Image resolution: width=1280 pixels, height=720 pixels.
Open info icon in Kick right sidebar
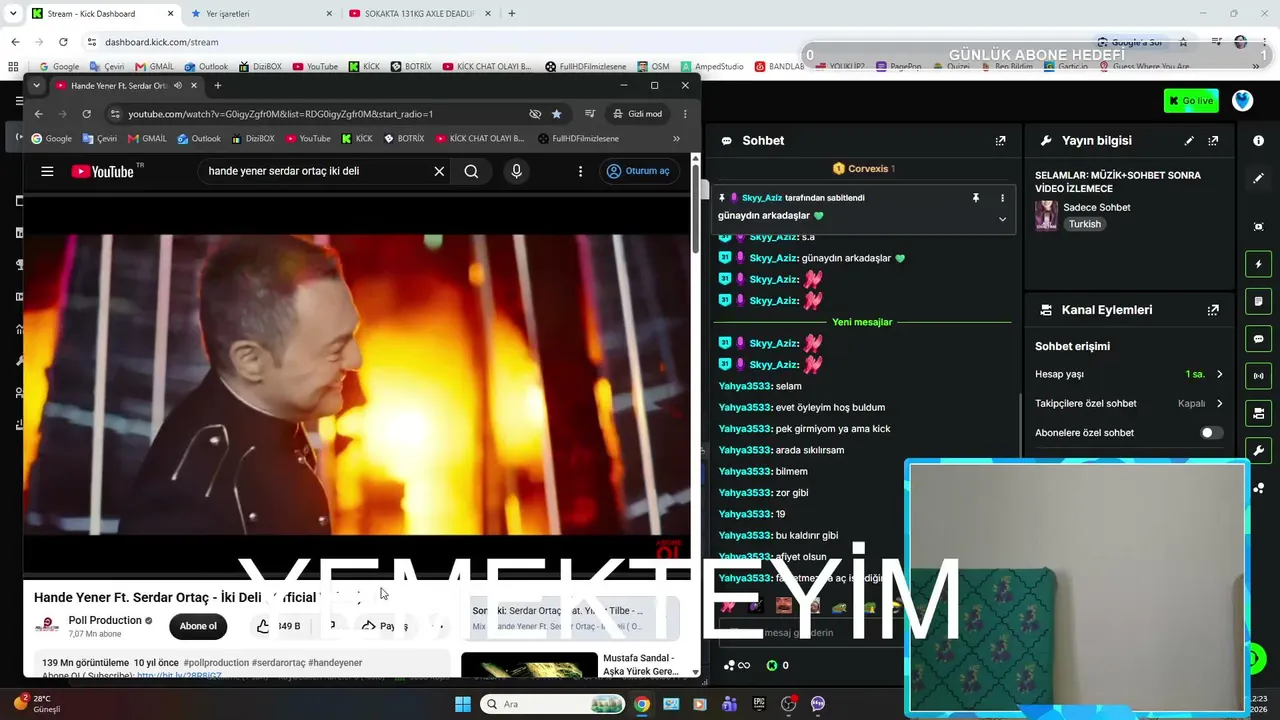[x=1258, y=141]
